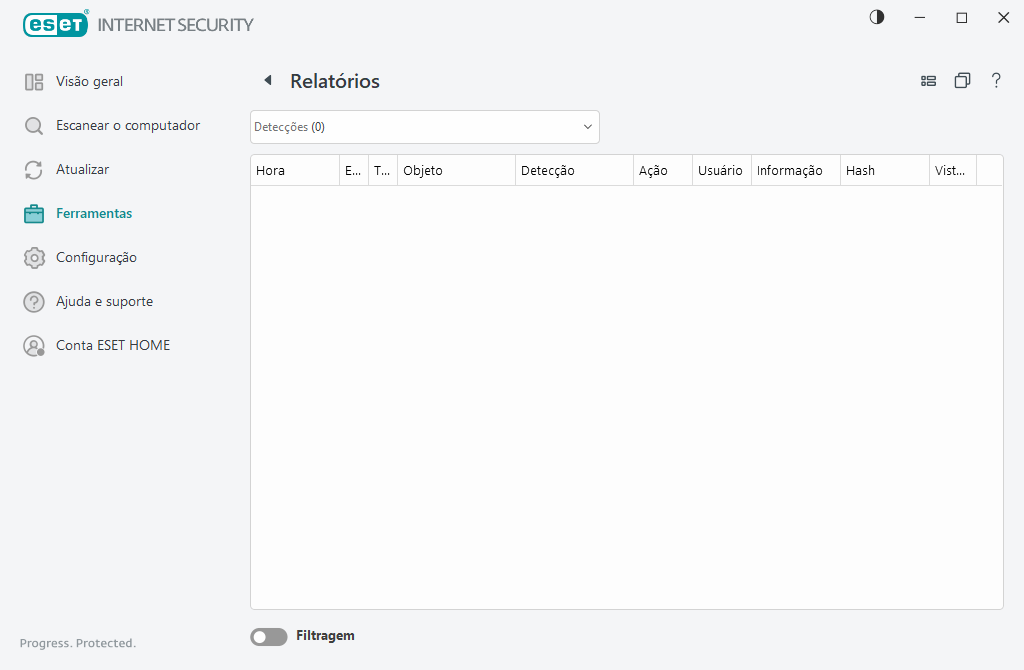The image size is (1024, 670).
Task: Sort by the Detecção column header
Action: coord(574,171)
